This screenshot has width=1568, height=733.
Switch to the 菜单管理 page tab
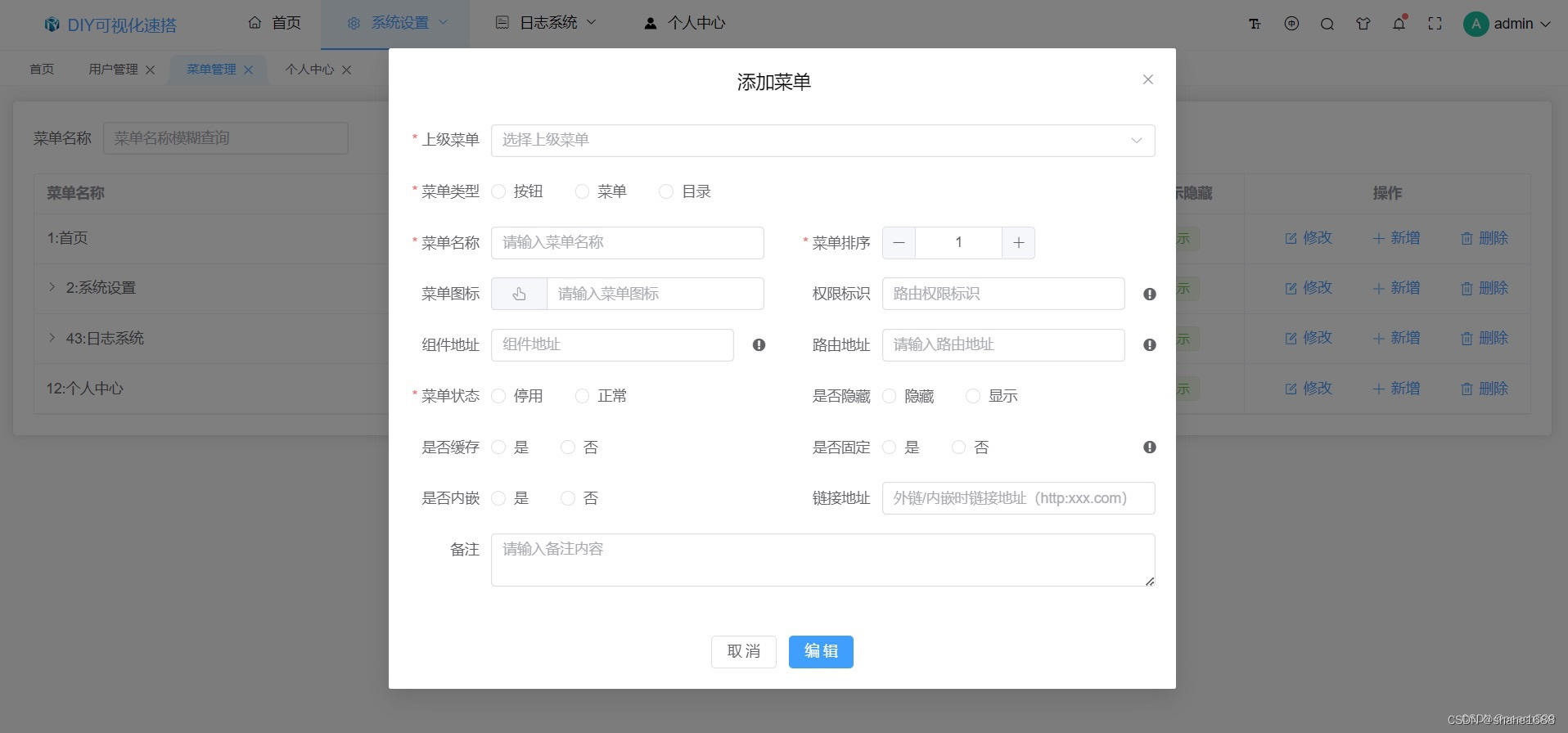pyautogui.click(x=211, y=70)
